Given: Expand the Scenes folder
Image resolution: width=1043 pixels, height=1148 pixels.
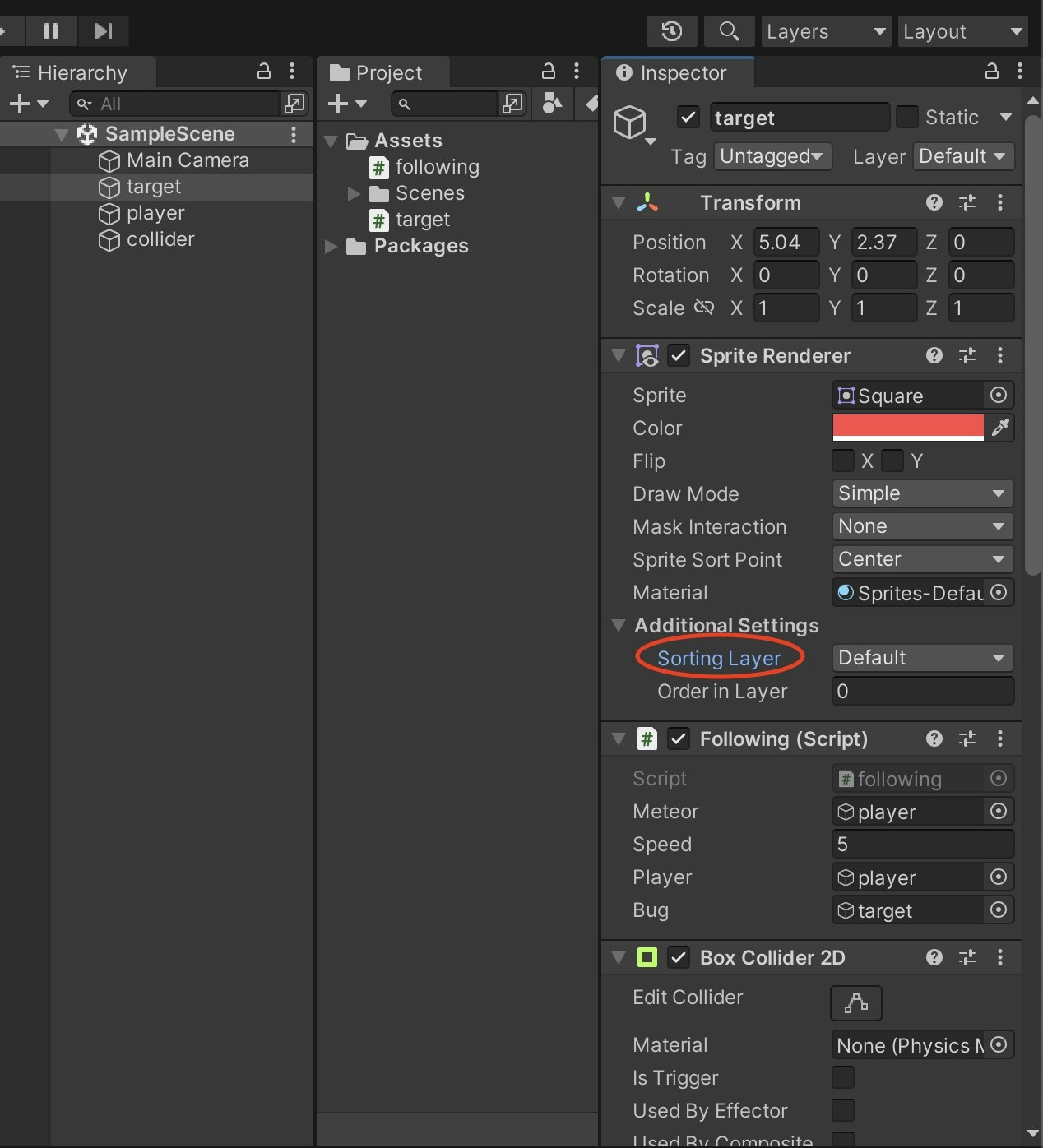Looking at the screenshot, I should pos(354,193).
